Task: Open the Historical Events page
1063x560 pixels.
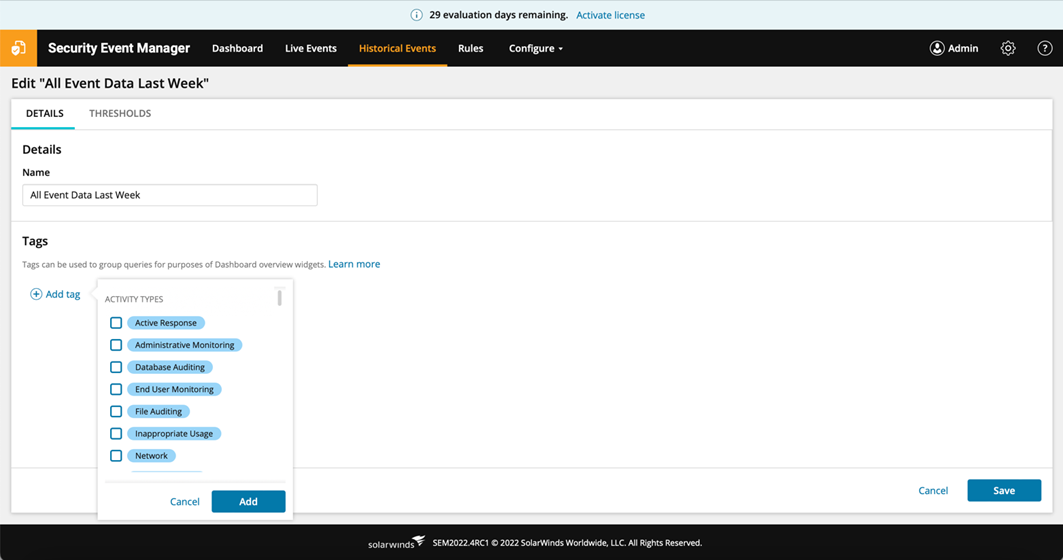Action: pos(397,48)
